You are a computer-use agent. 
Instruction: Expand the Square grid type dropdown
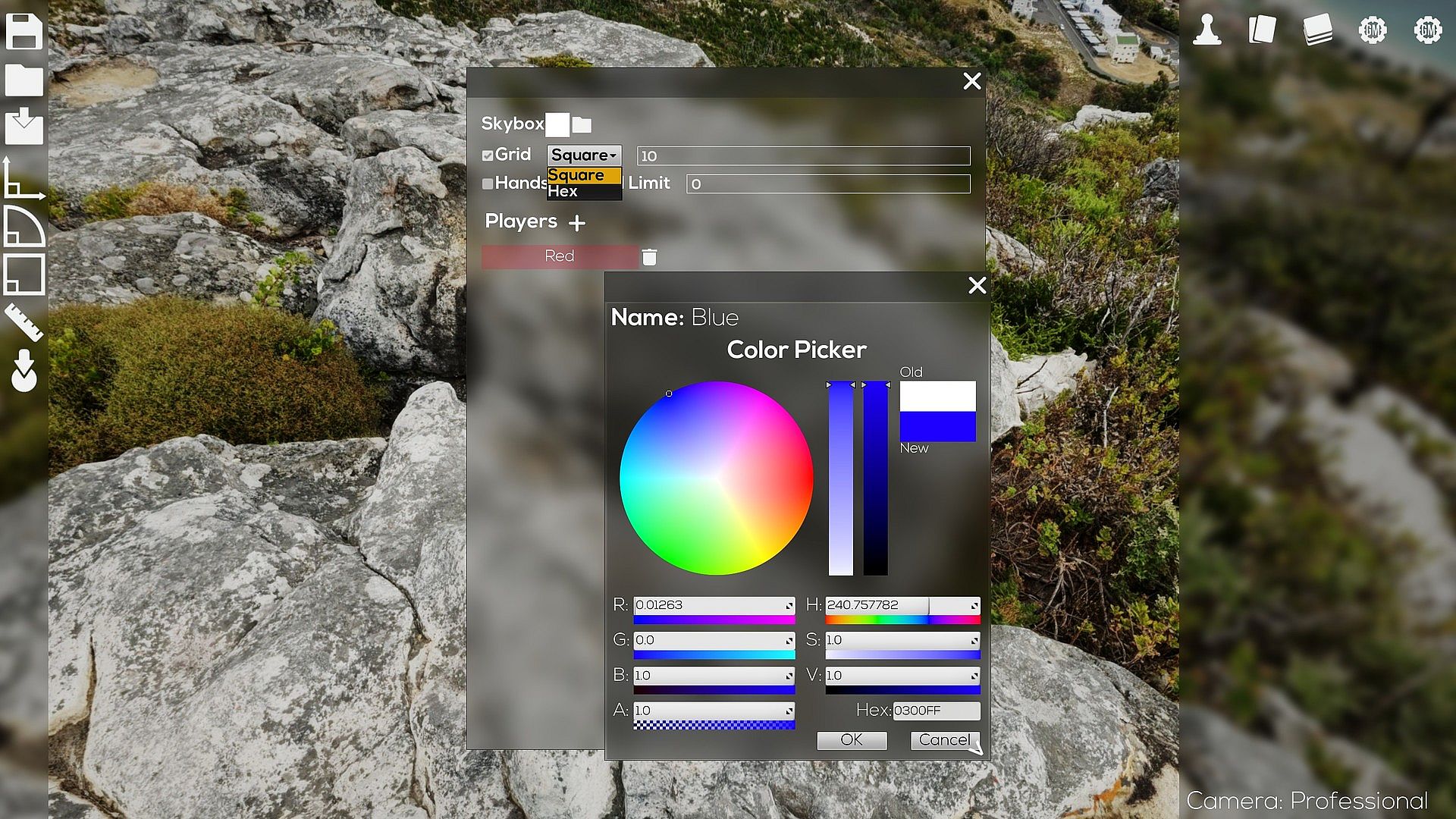point(584,155)
